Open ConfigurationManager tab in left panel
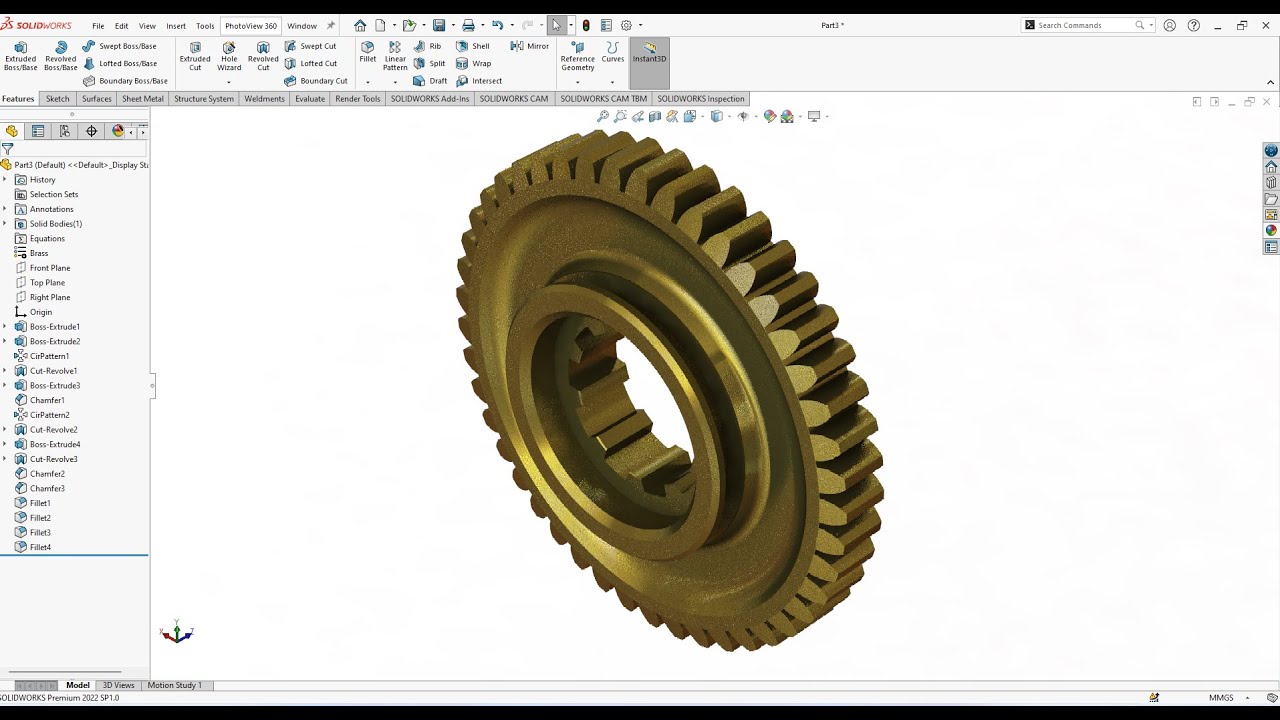 65,131
